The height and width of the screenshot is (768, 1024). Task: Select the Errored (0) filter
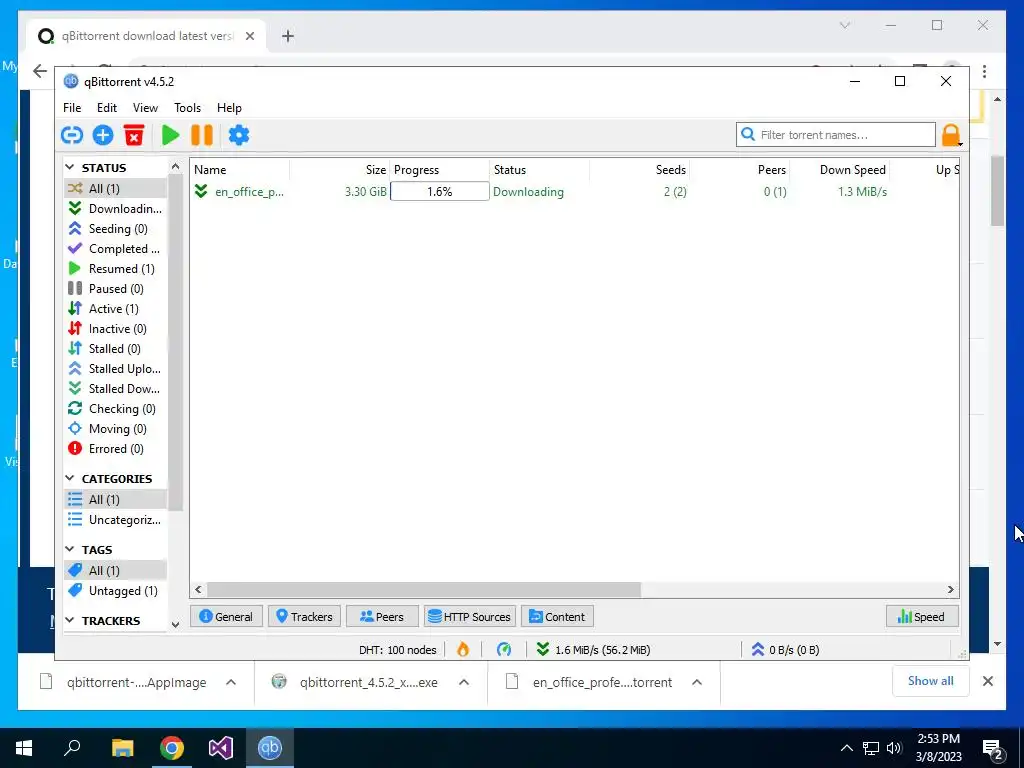point(116,449)
